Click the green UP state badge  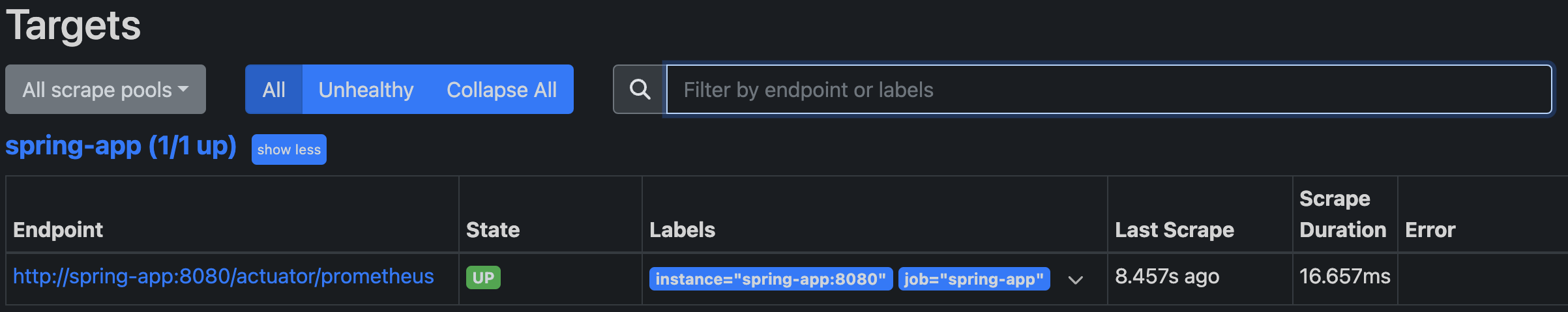click(483, 278)
